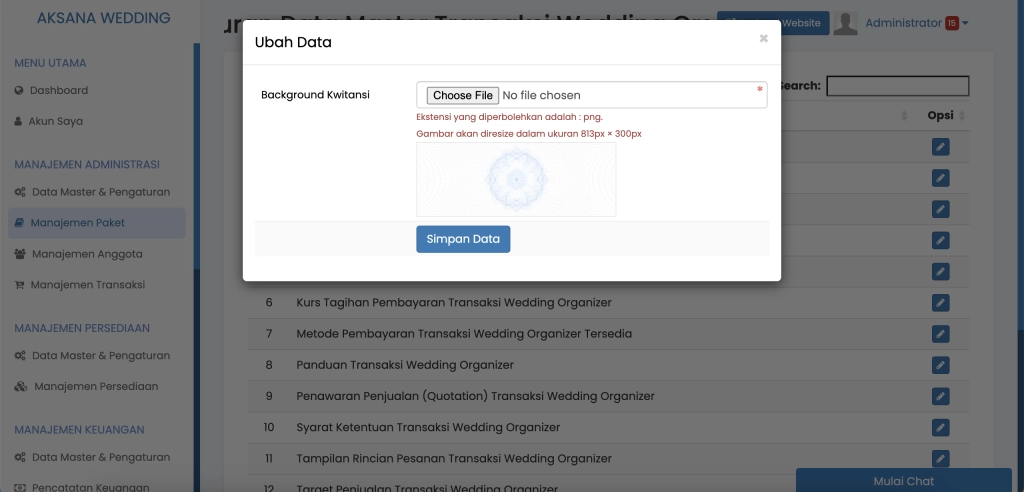Click edit icon for Syarat Ketentuan row

940,428
